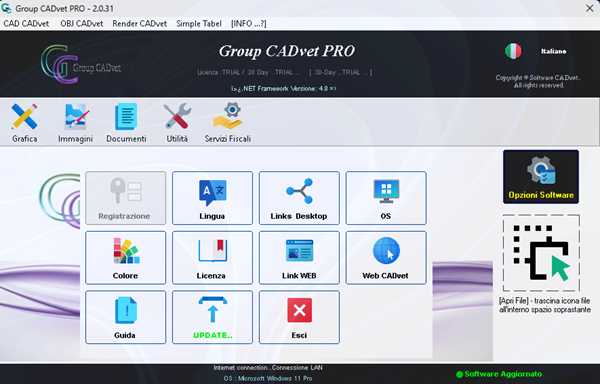Click the Italian flag language icon
Viewport: 600px width, 384px height.
(513, 51)
